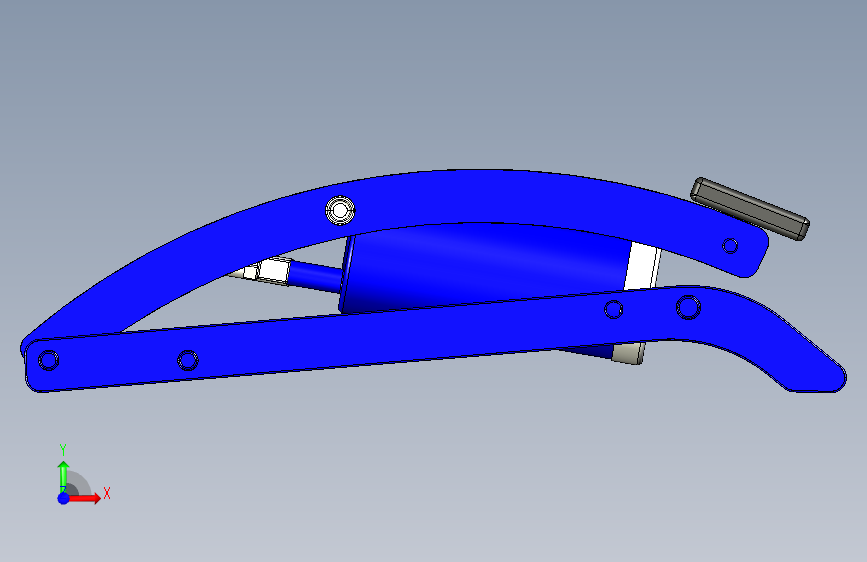Pick the gray block beneath the lower arm
Viewport: 867px width, 562px height.
click(628, 353)
